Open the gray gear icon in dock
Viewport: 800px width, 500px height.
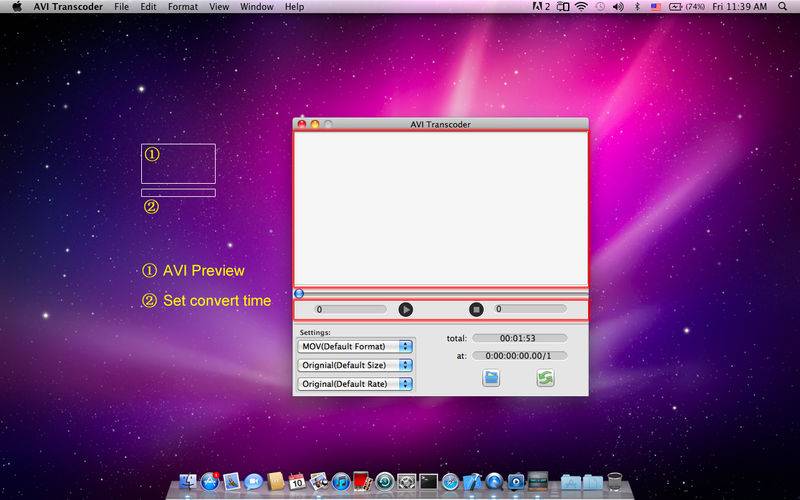[x=407, y=481]
